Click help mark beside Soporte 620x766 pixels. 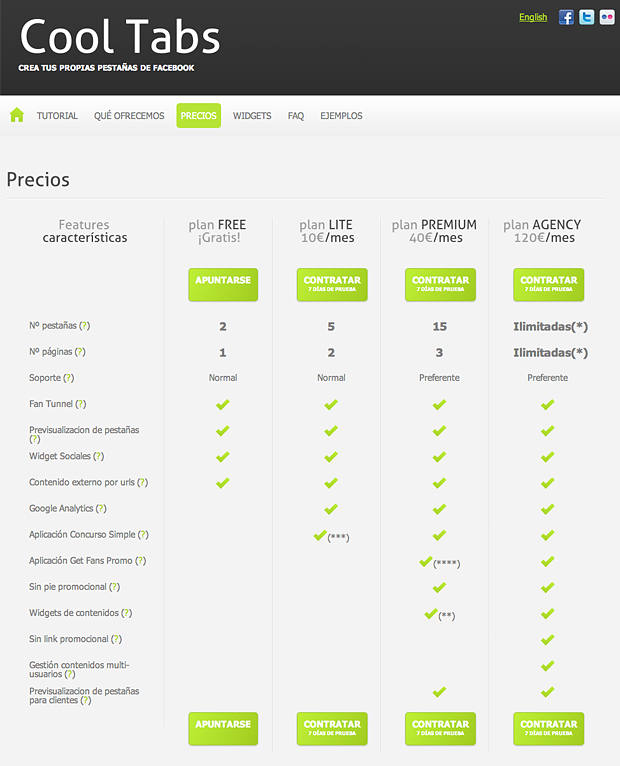[x=69, y=378]
